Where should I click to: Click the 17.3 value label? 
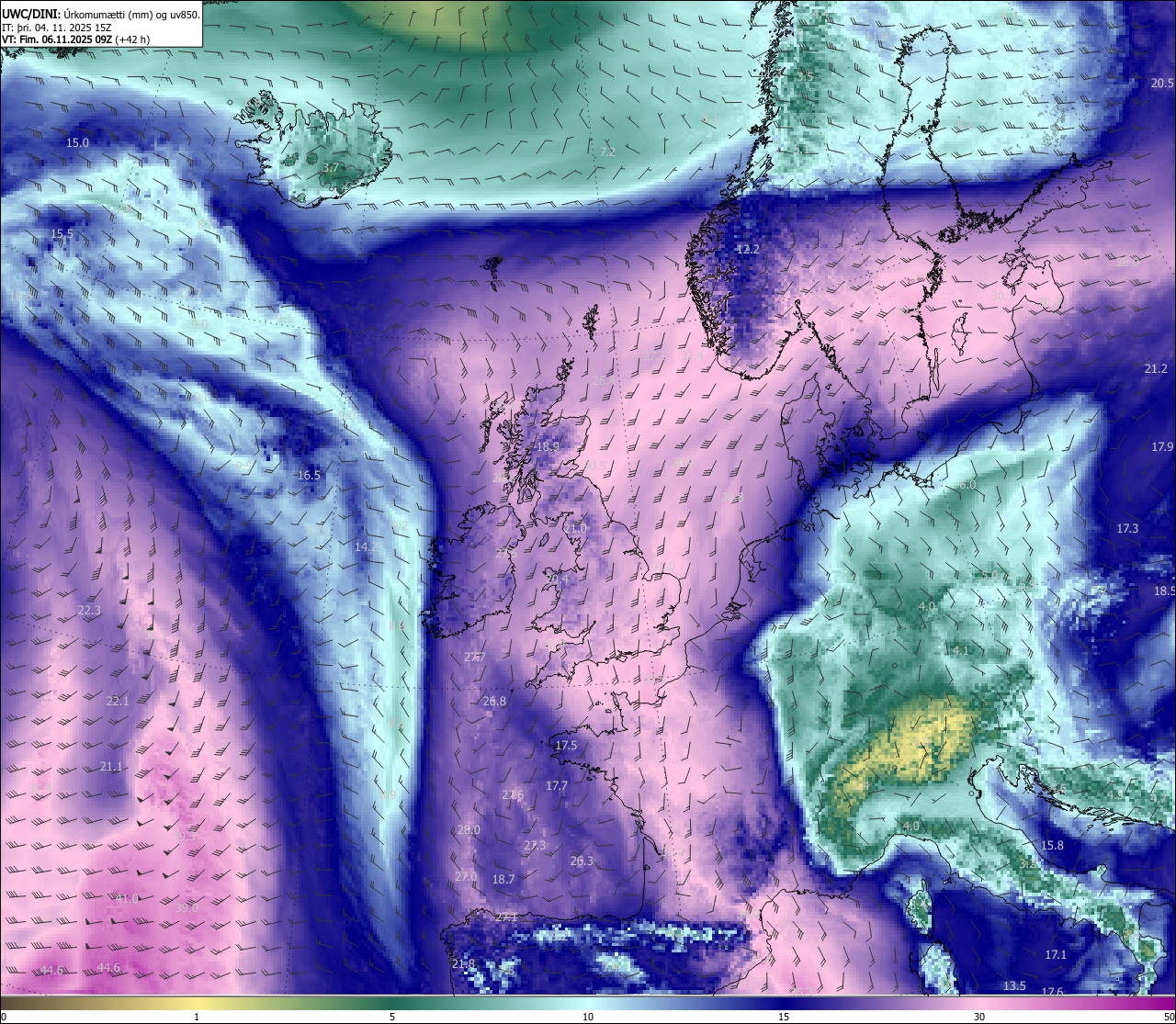1127,528
